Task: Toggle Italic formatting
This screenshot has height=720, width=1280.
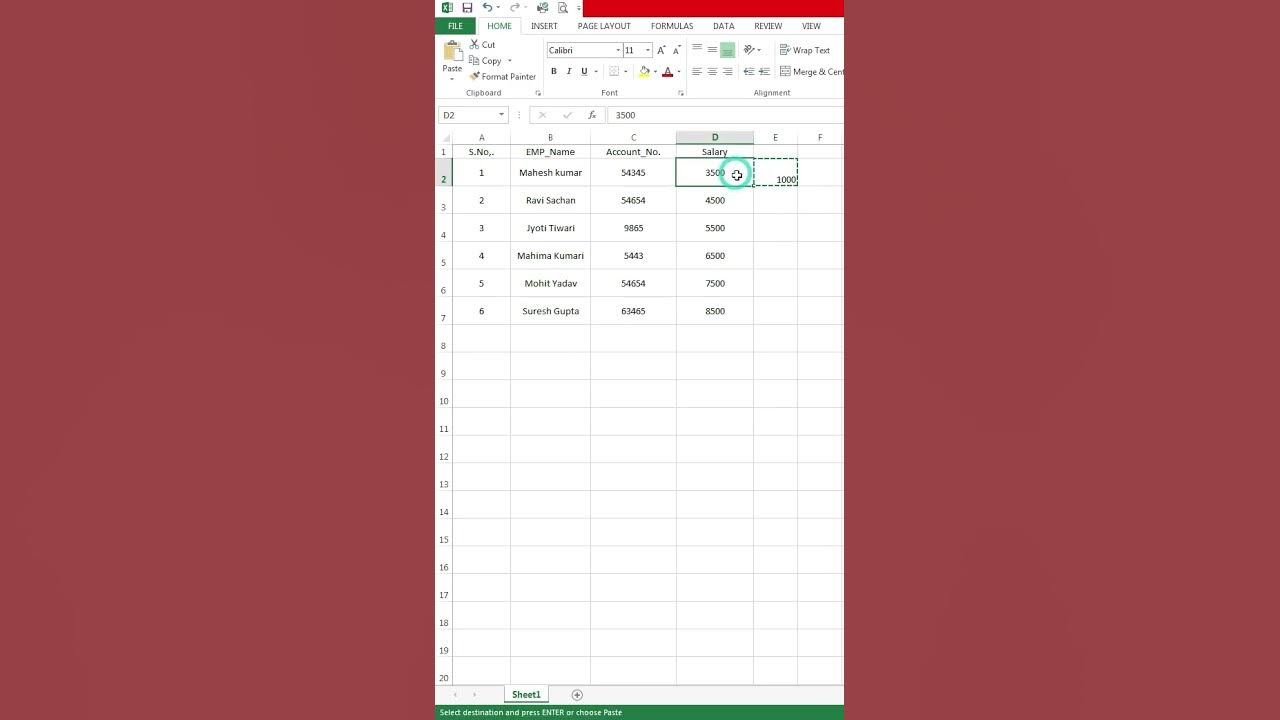Action: coord(569,72)
